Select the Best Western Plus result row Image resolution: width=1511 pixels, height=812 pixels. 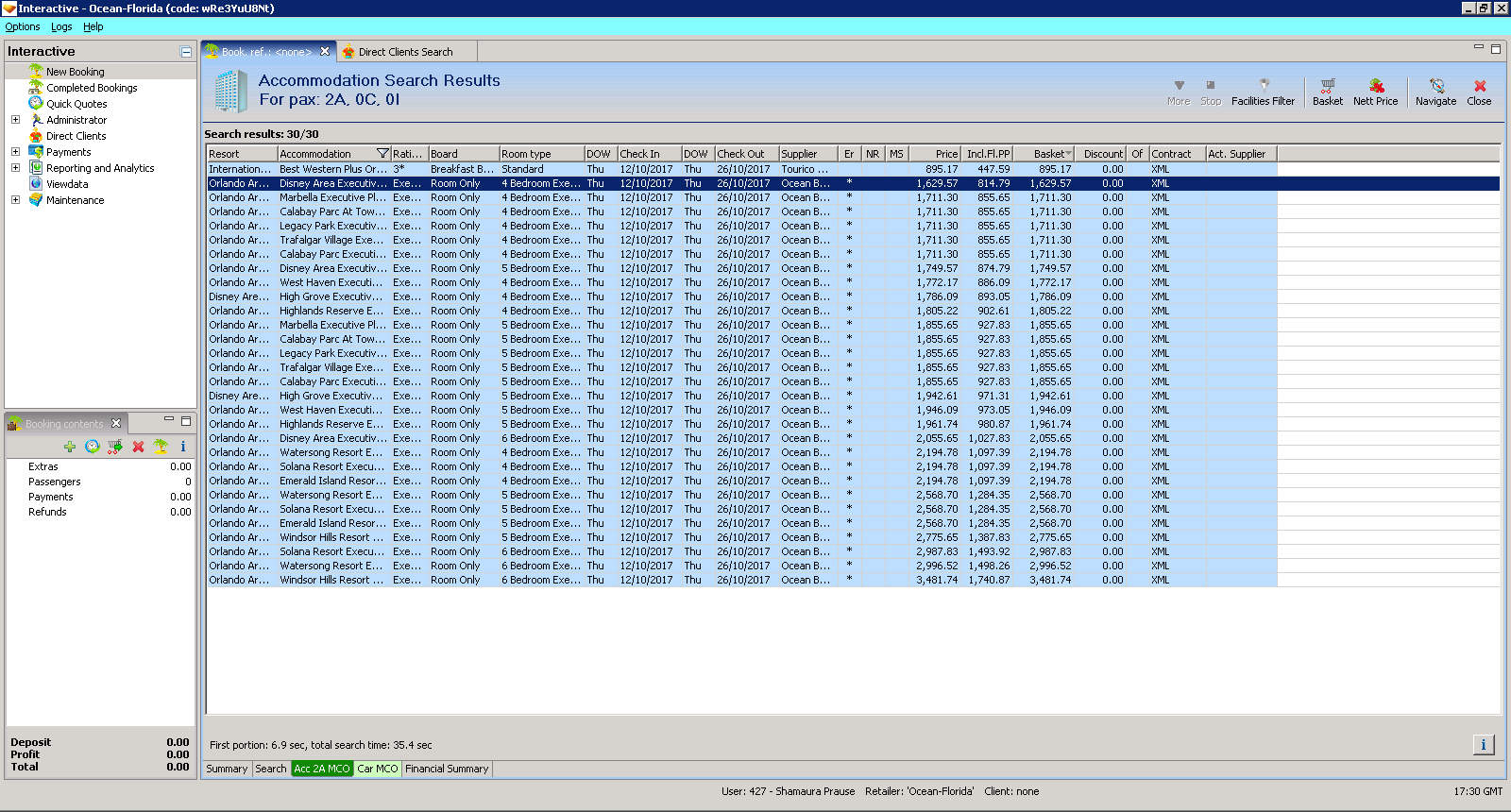coord(332,169)
